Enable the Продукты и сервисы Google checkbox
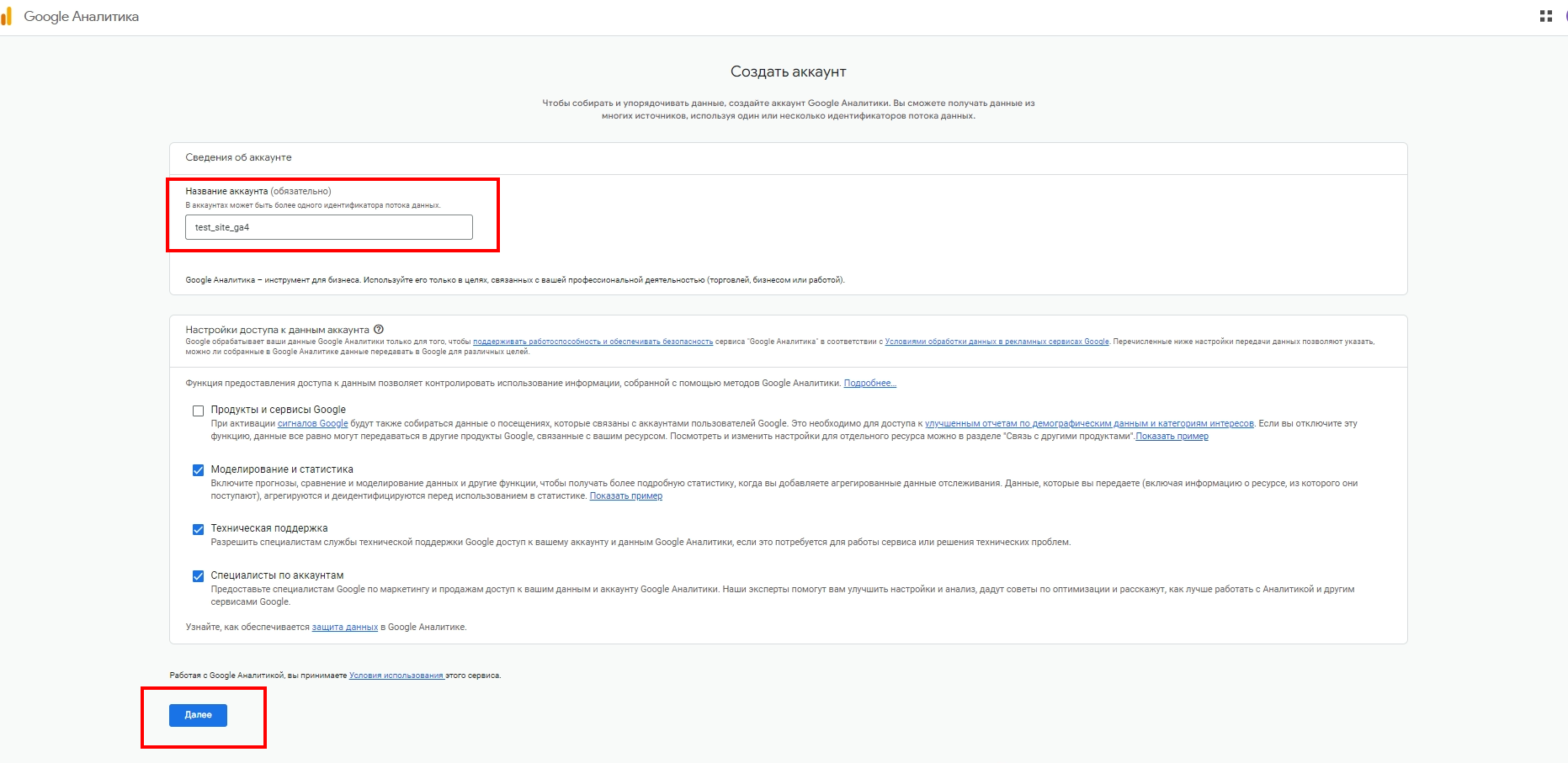The image size is (1568, 763). [x=198, y=411]
